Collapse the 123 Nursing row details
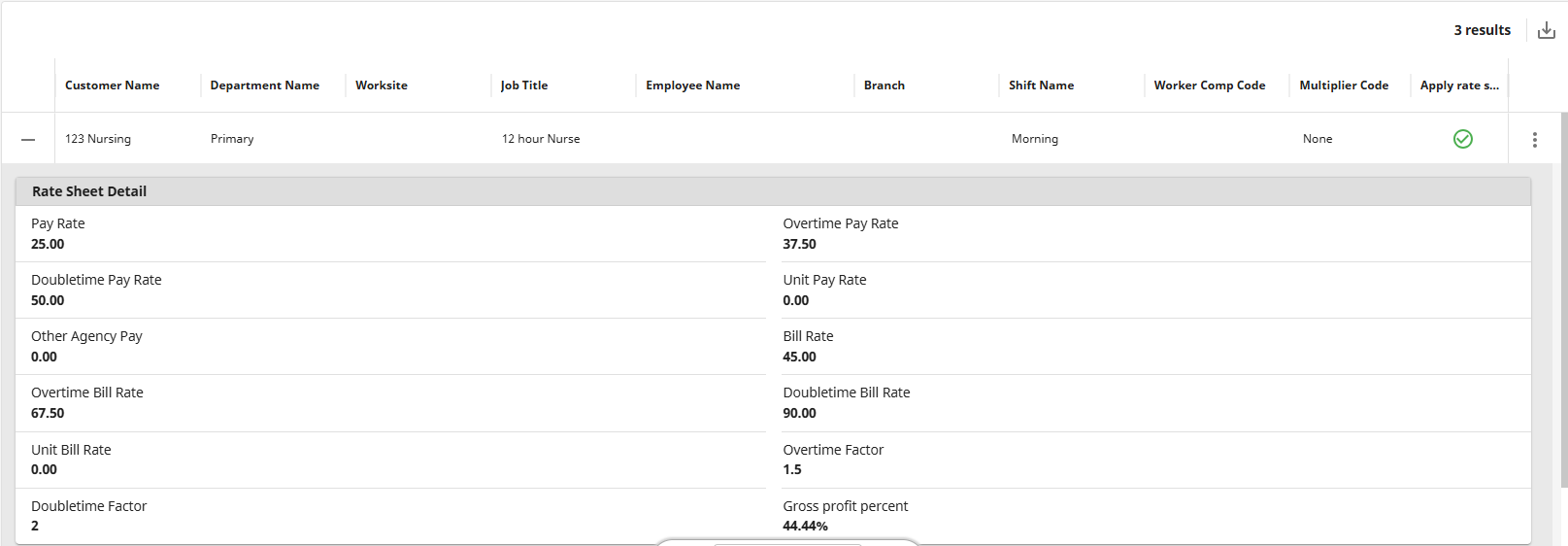Viewport: 1568px width, 546px height. tap(28, 140)
